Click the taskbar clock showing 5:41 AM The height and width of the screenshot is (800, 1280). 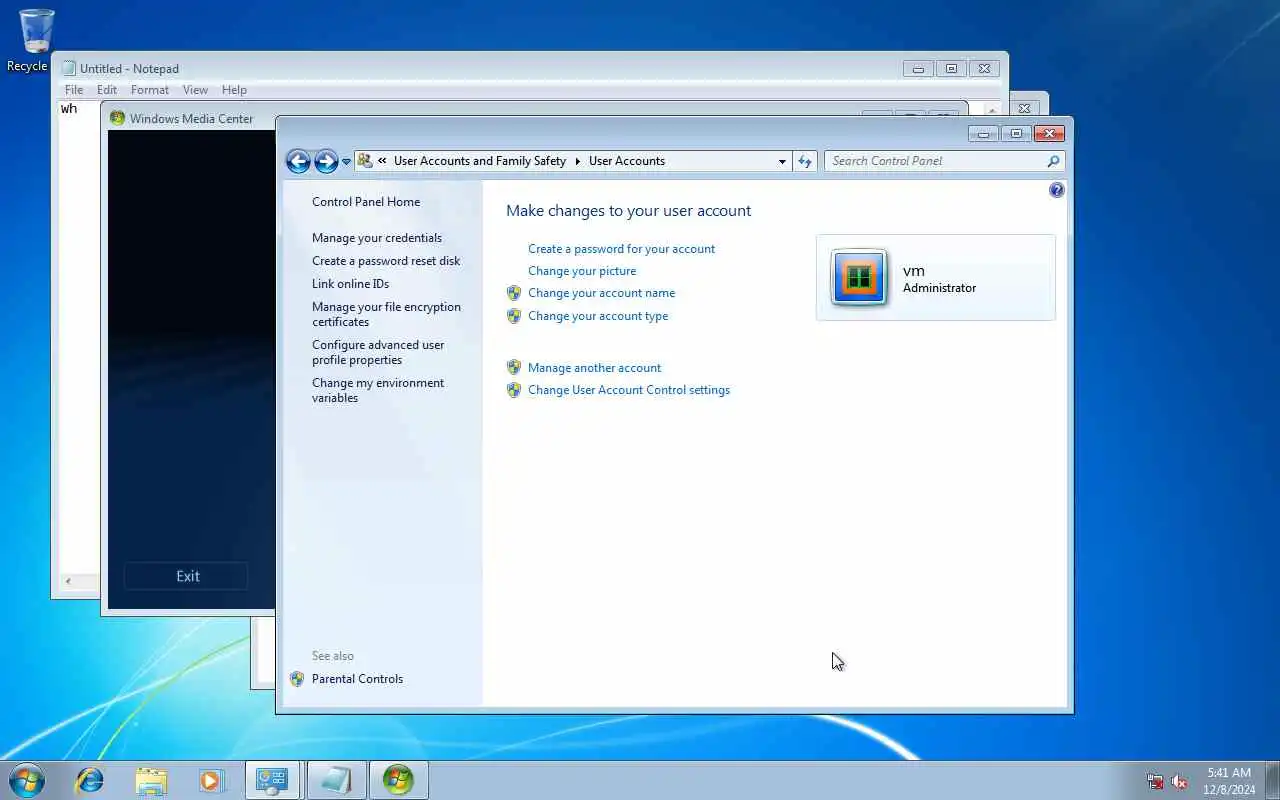point(1229,780)
